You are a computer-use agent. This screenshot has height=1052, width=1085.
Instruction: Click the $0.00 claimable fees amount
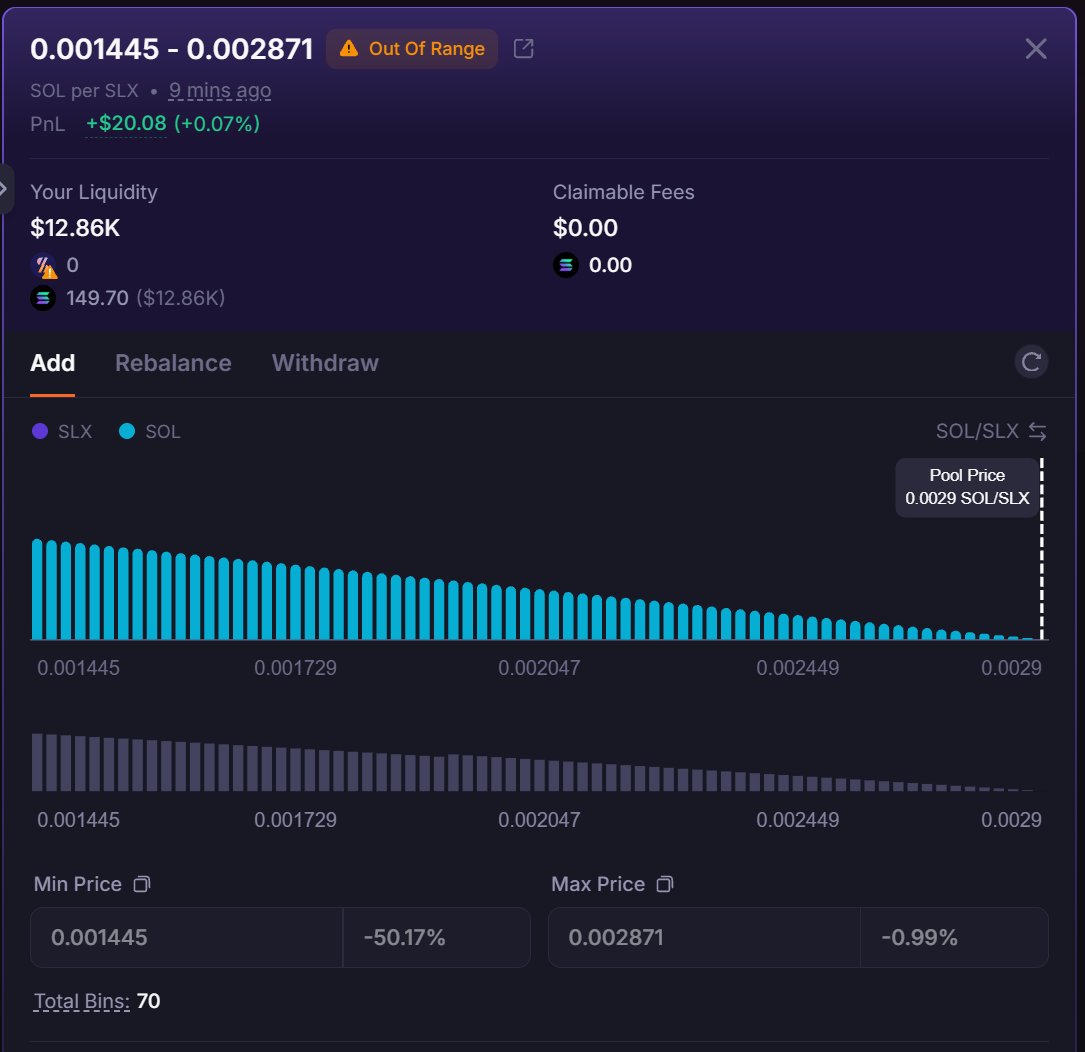coord(585,228)
